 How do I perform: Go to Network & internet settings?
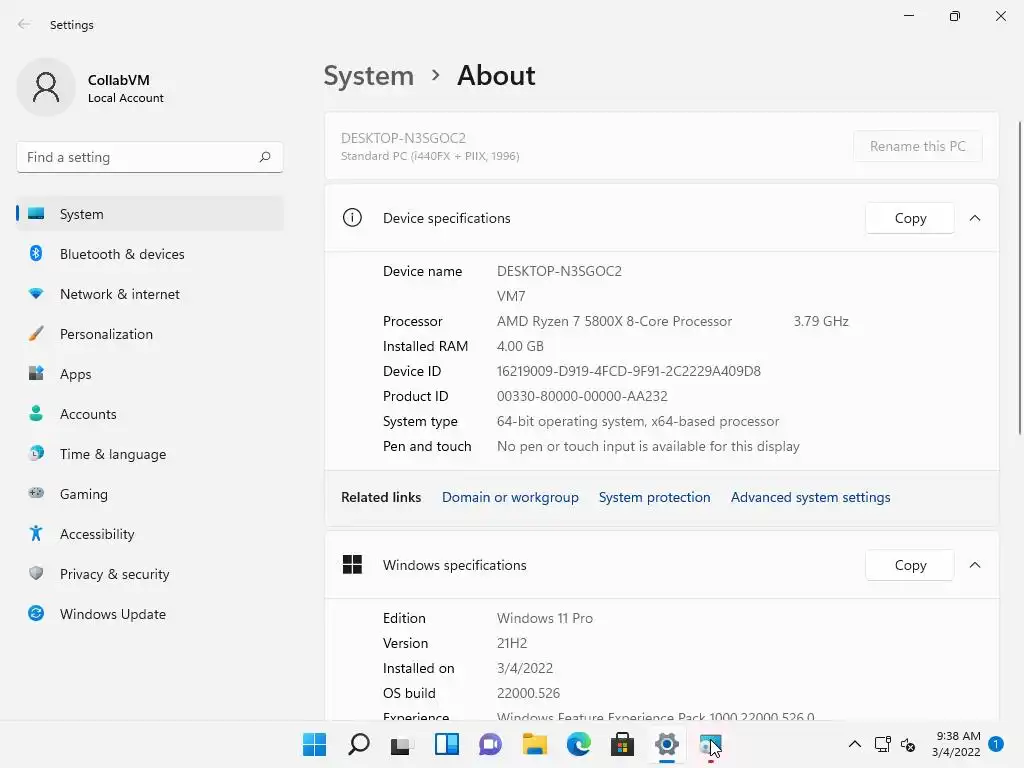tap(150, 294)
